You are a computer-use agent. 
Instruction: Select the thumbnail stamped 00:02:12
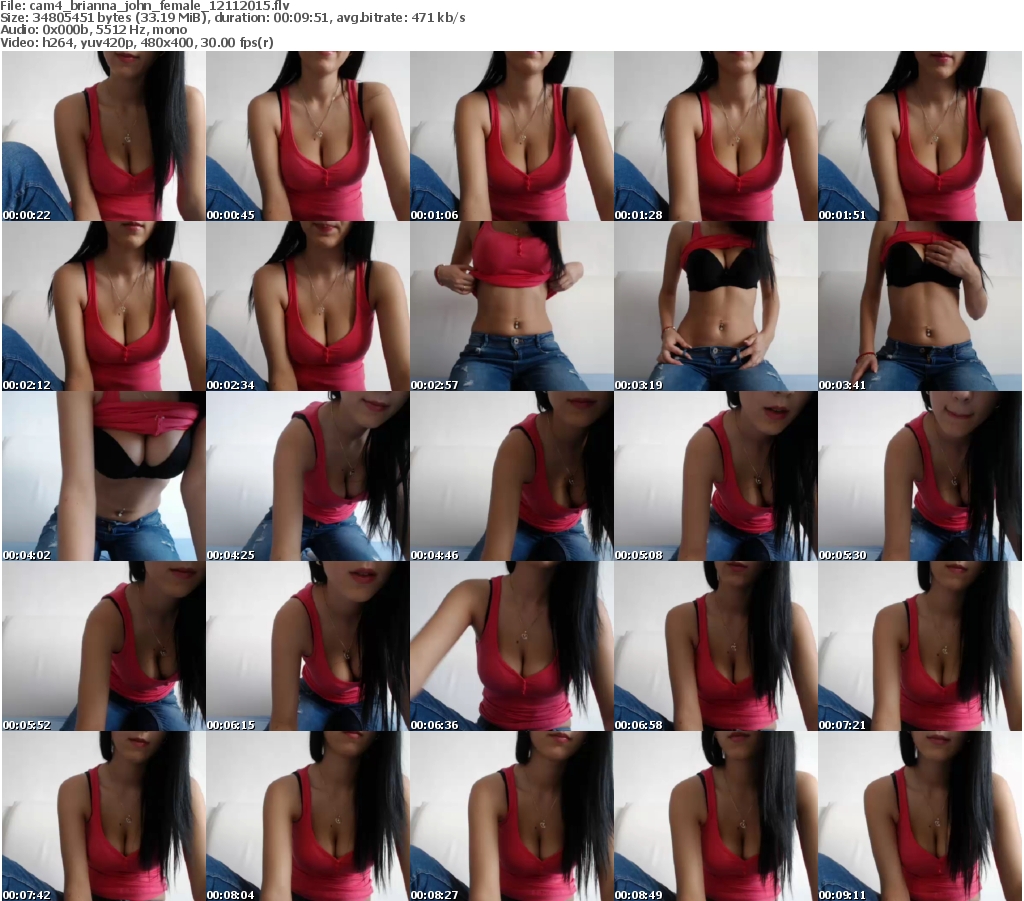point(104,306)
